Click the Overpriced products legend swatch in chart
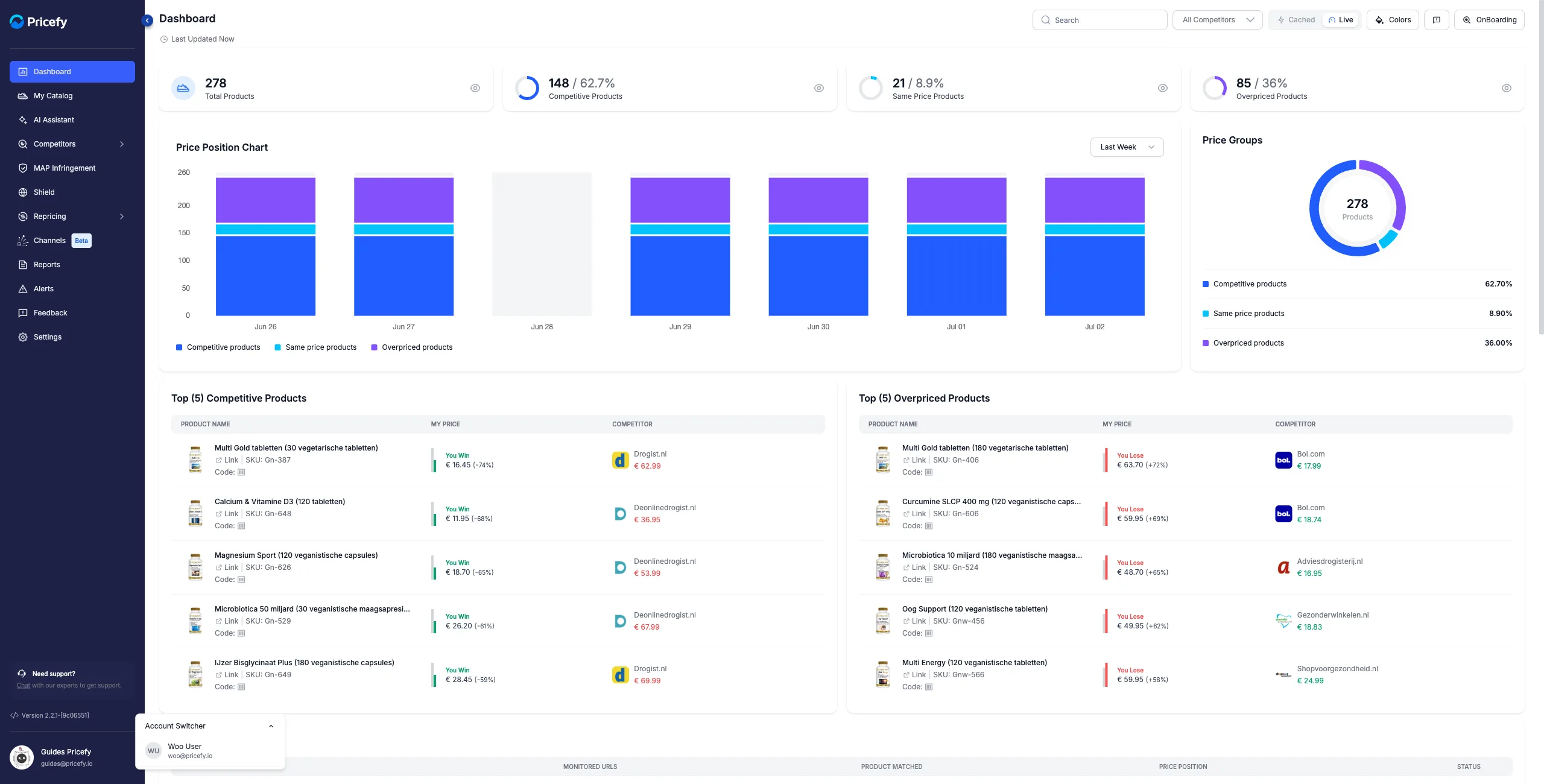This screenshot has height=784, width=1544. 374,347
